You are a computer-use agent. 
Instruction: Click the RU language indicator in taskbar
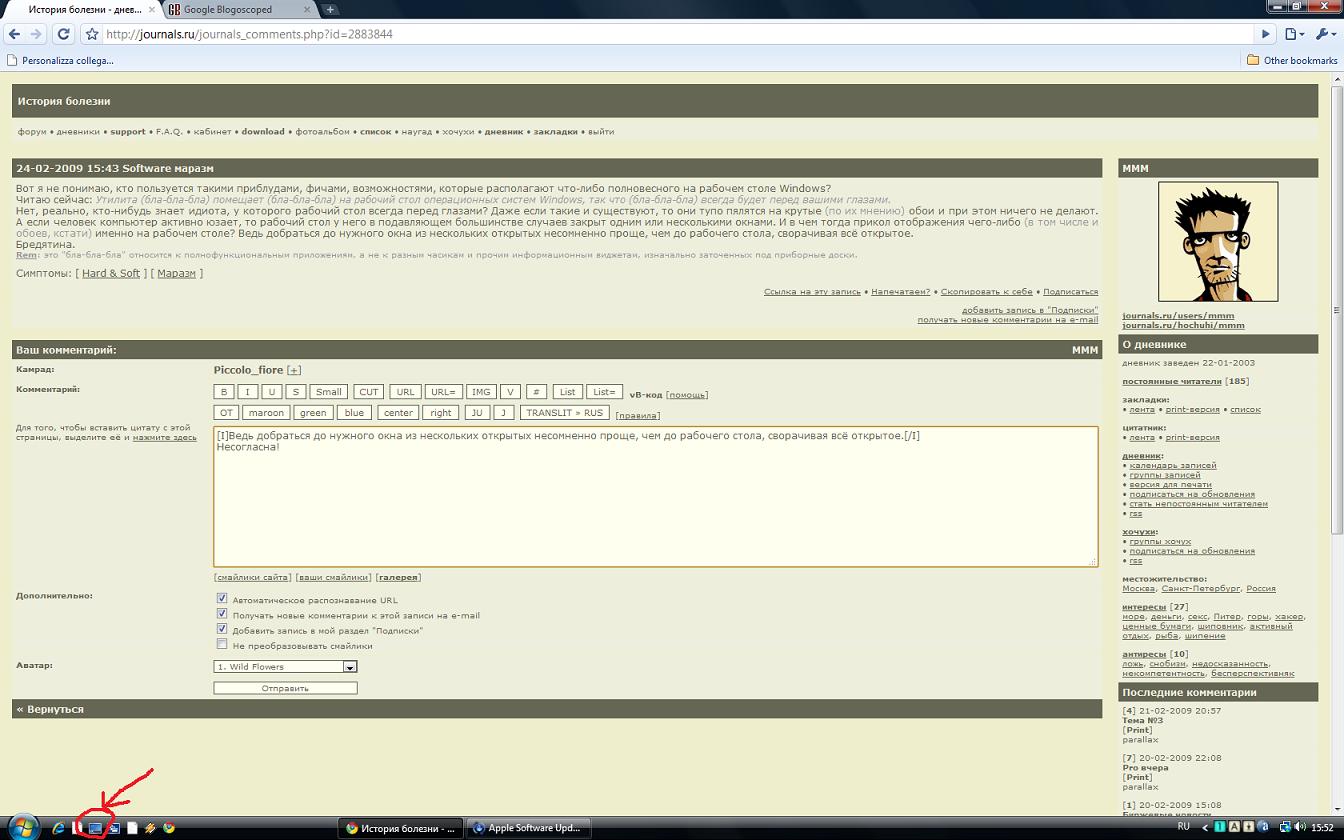(x=1183, y=827)
